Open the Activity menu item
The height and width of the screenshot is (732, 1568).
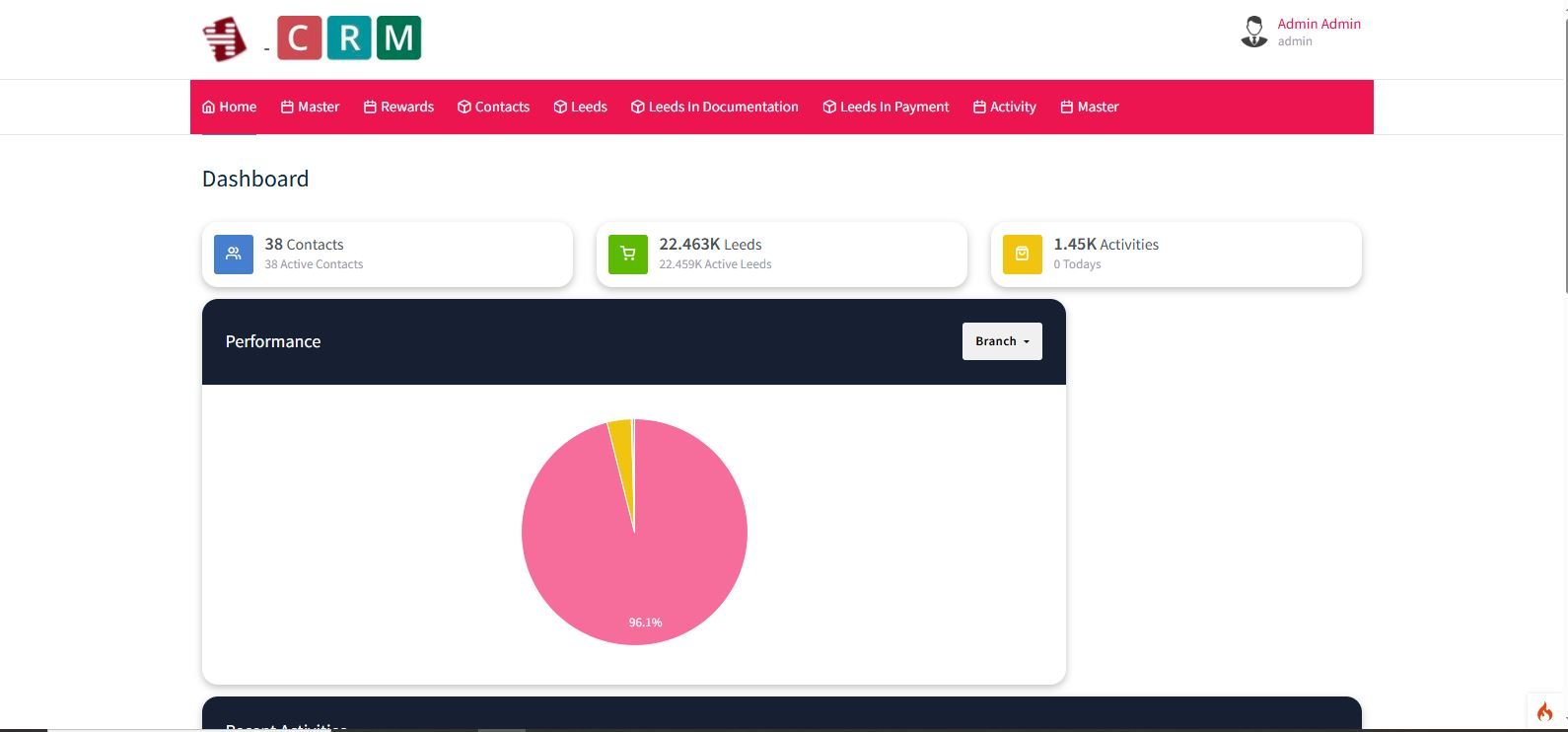click(x=1004, y=107)
